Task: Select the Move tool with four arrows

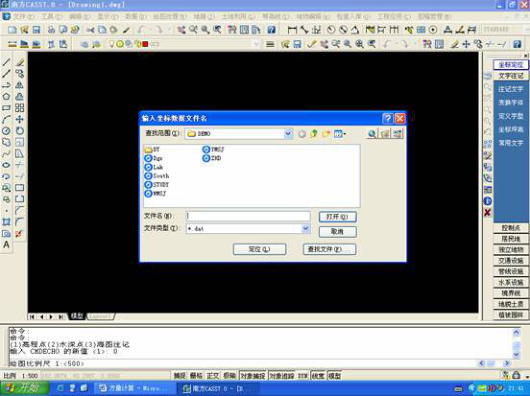Action: pyautogui.click(x=20, y=119)
